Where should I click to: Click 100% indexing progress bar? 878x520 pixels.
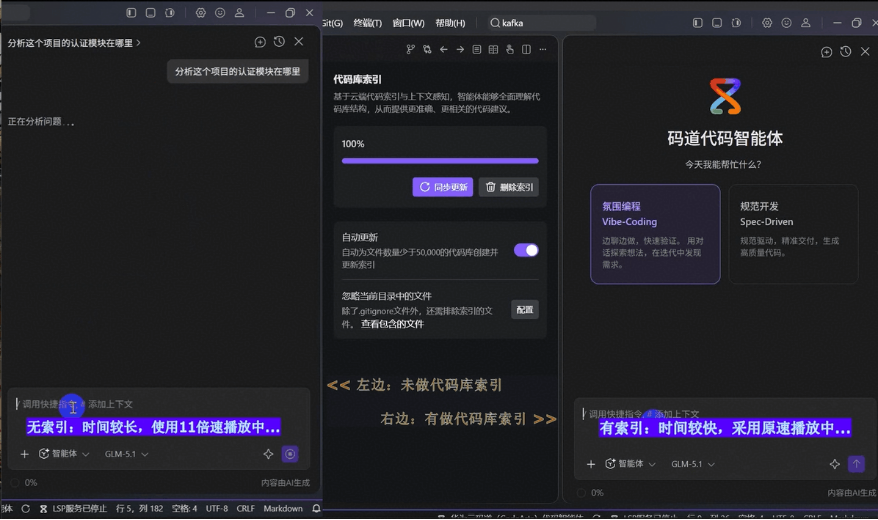(440, 161)
